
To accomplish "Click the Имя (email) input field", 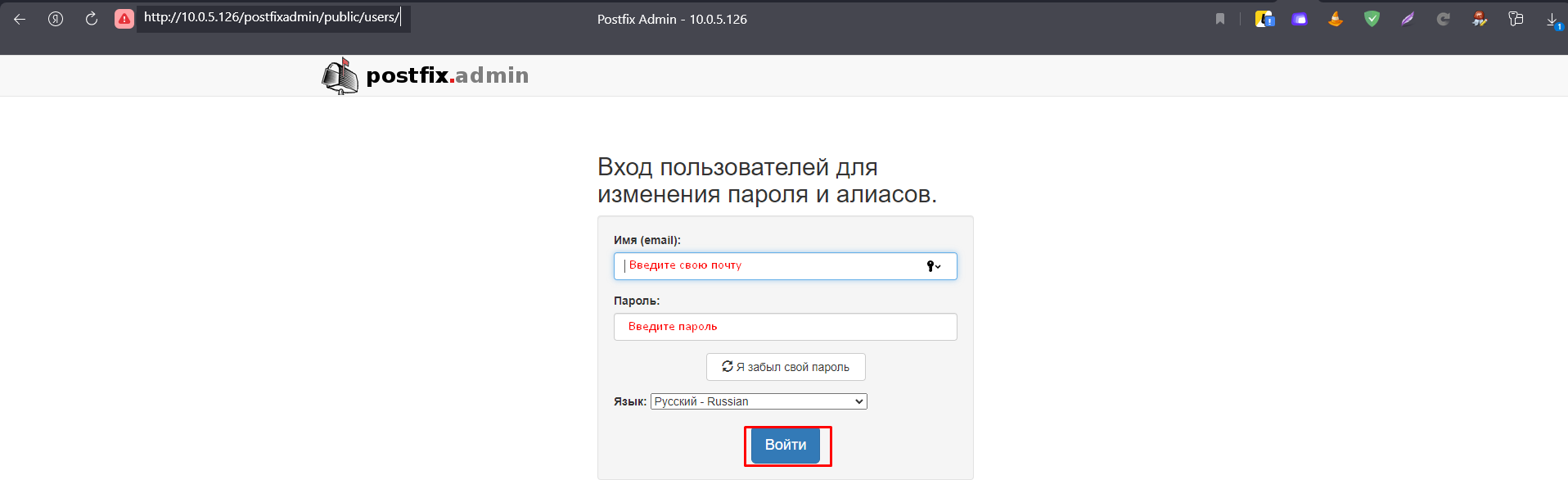I will (x=786, y=266).
